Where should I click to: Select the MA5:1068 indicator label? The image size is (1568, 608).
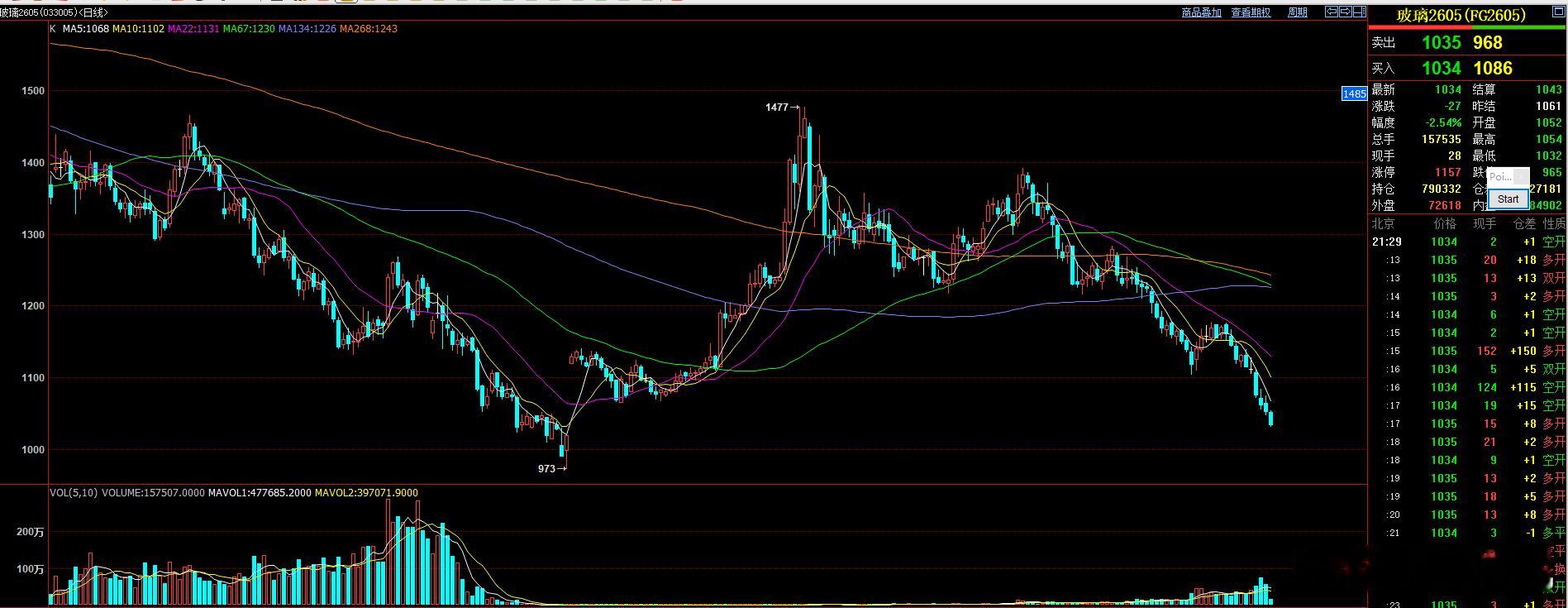click(86, 29)
